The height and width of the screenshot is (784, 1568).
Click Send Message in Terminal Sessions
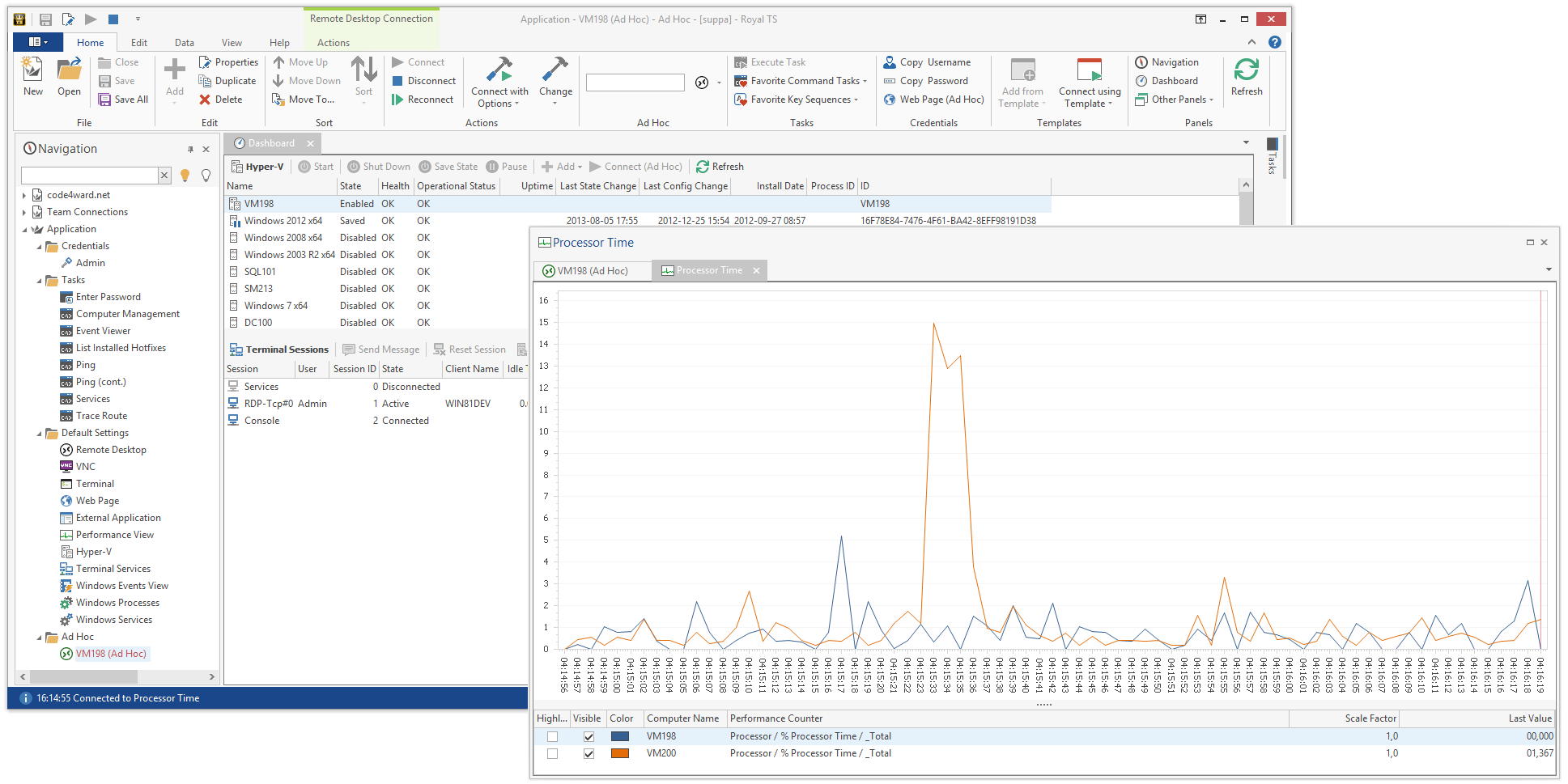point(380,350)
